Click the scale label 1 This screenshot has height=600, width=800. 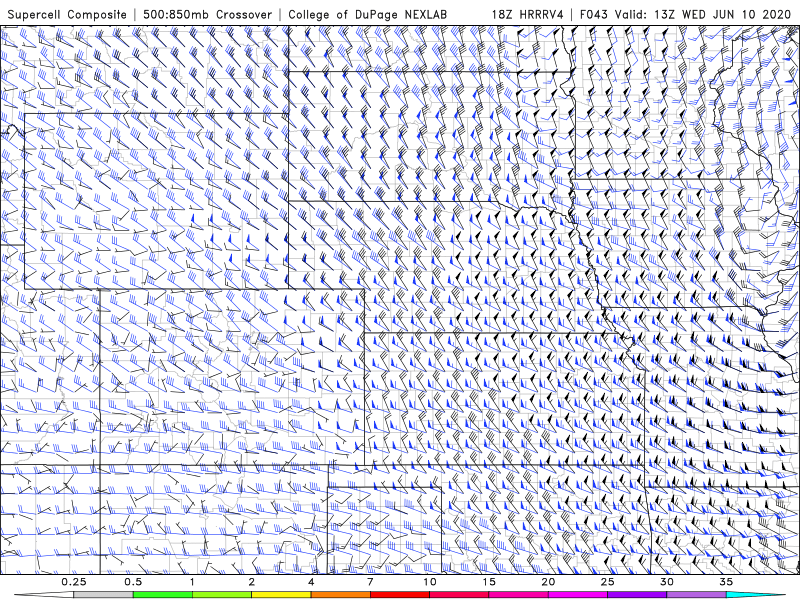[x=192, y=582]
